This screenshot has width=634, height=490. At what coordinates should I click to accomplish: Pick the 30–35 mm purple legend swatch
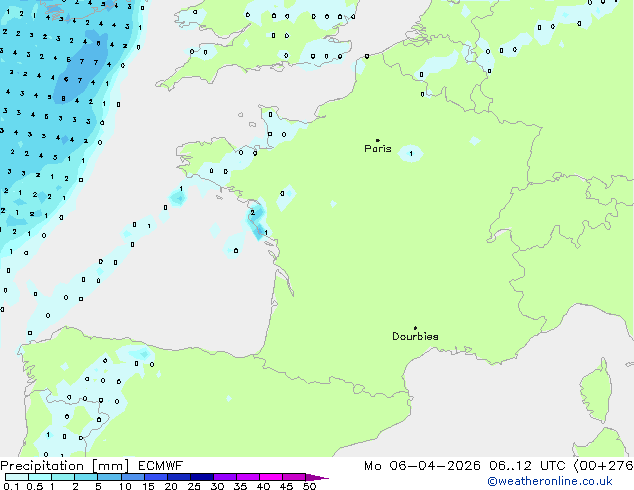click(x=224, y=477)
